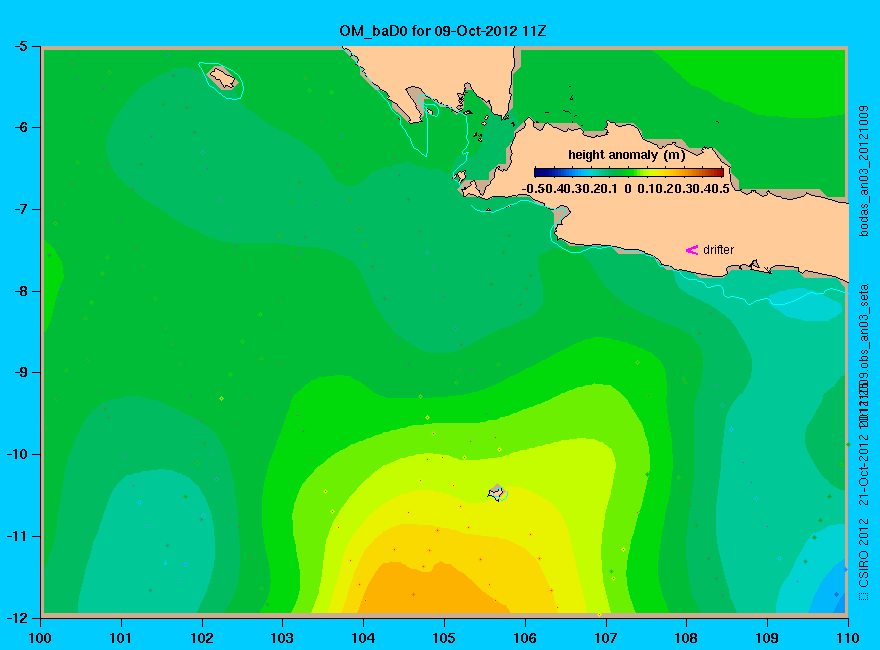This screenshot has width=880, height=650.
Task: Click the '104' longitude axis label
Action: pos(363,638)
